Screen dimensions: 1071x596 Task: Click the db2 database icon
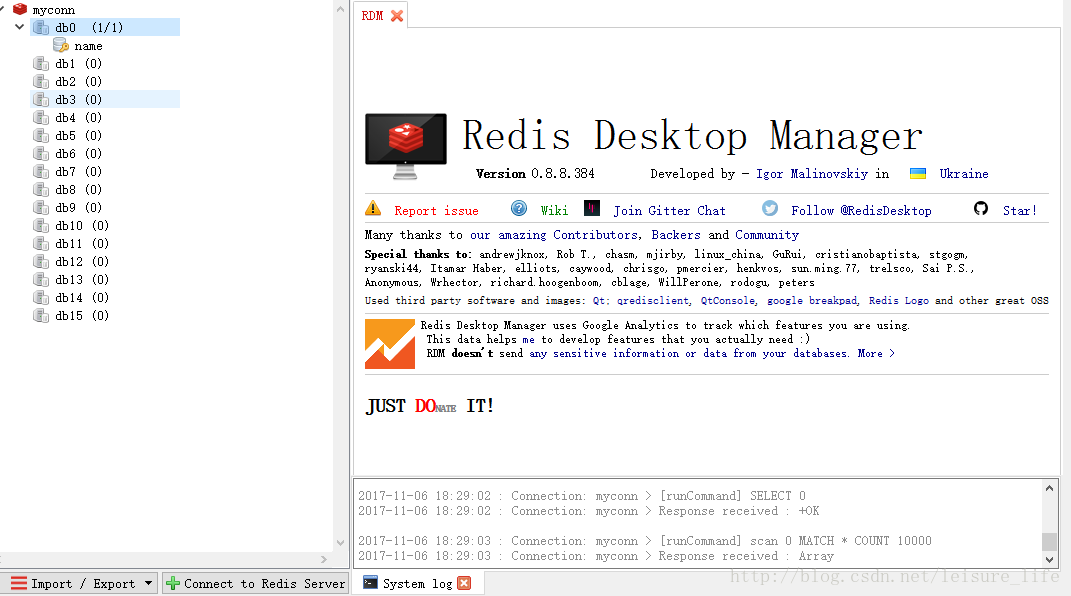coord(41,81)
